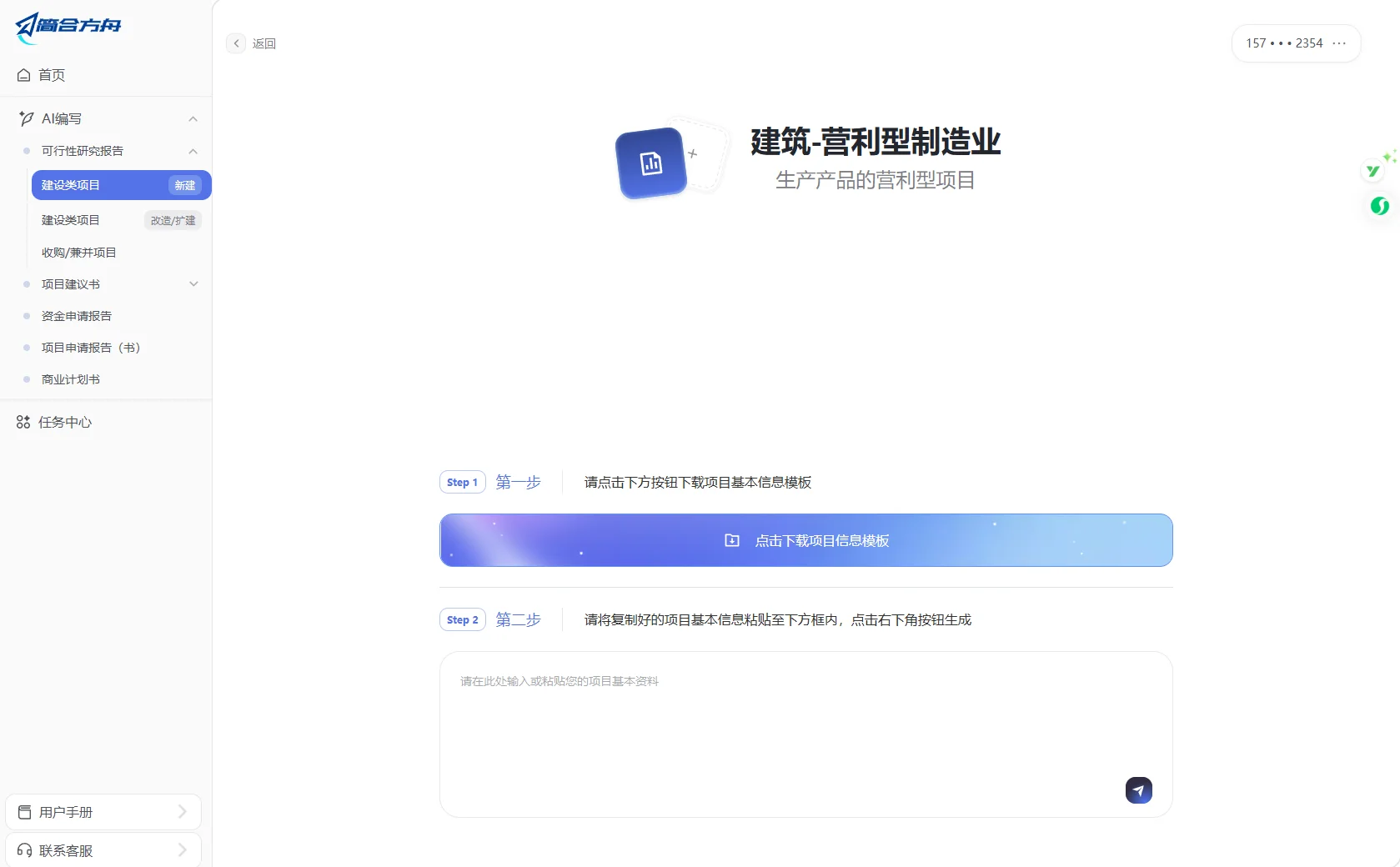This screenshot has width=1400, height=867.
Task: Open the floating green S service icon
Action: pos(1379,206)
